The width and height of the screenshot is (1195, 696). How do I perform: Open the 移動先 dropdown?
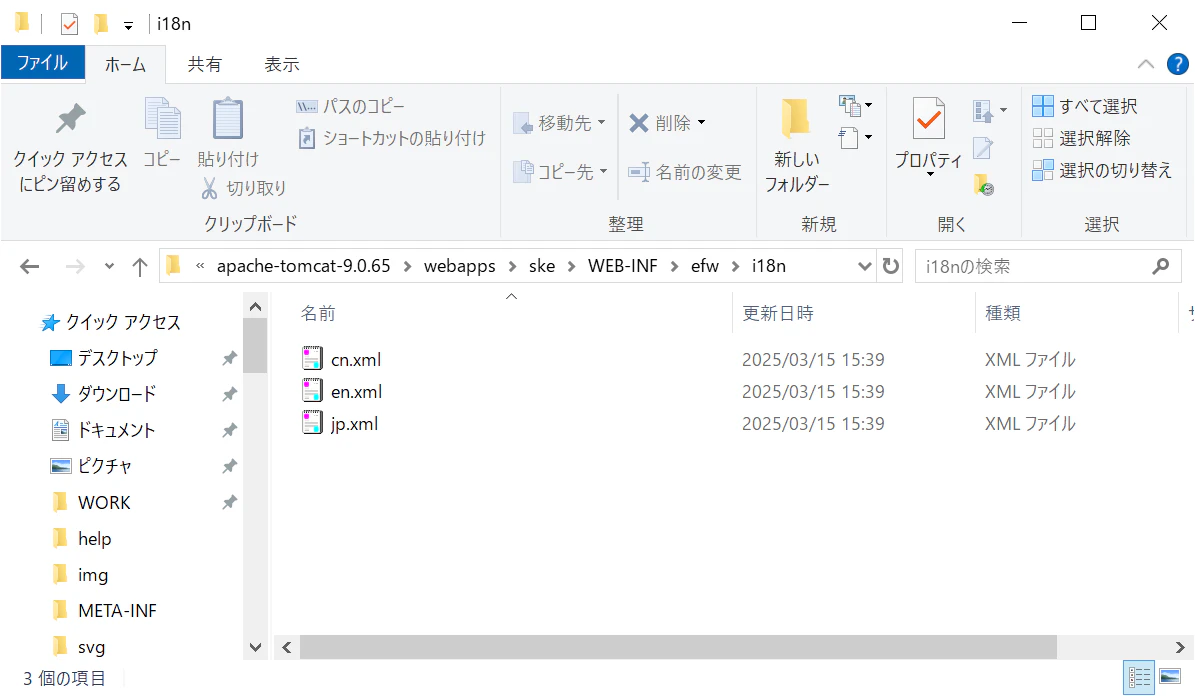point(560,123)
